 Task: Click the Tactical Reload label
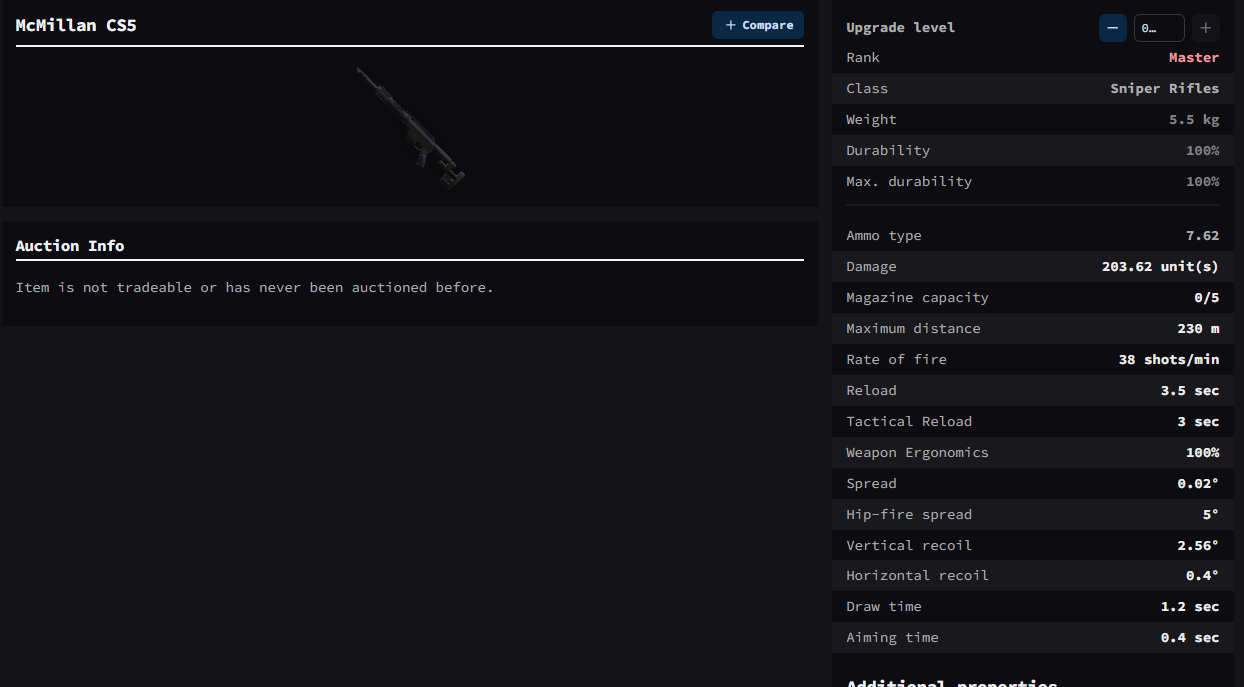pos(909,422)
